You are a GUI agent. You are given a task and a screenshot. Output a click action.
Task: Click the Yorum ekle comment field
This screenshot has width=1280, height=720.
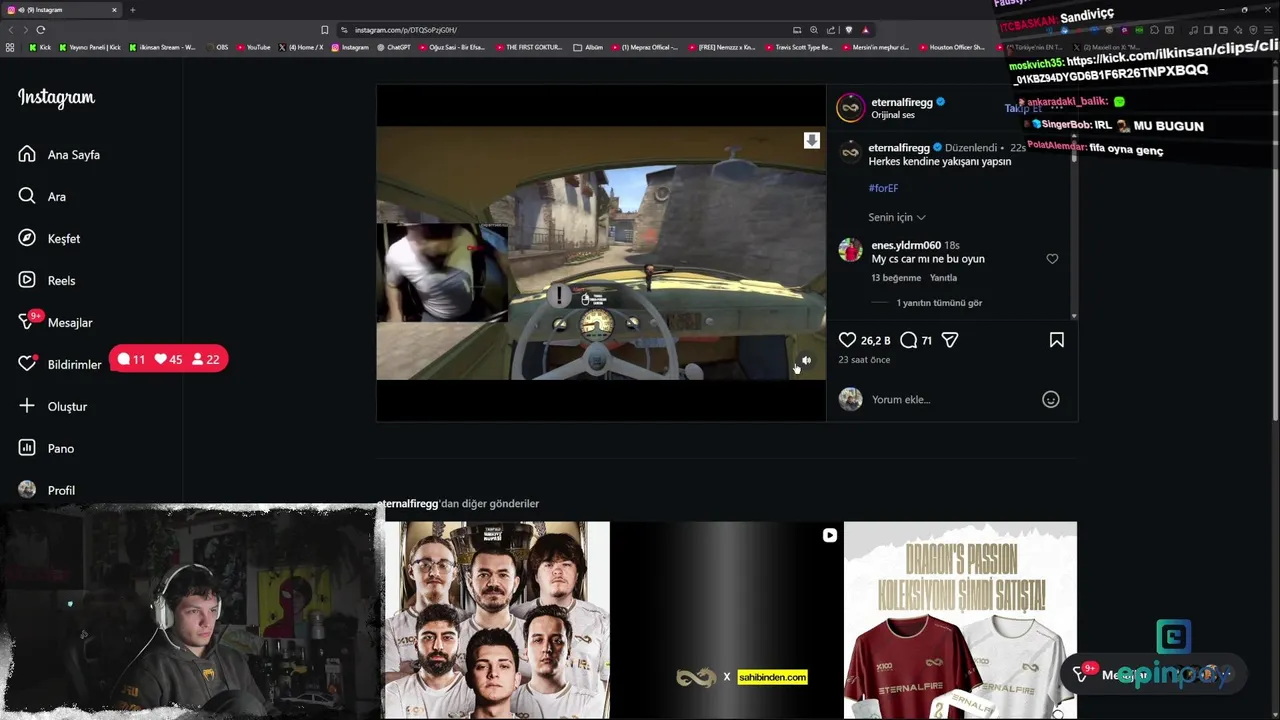click(x=950, y=399)
